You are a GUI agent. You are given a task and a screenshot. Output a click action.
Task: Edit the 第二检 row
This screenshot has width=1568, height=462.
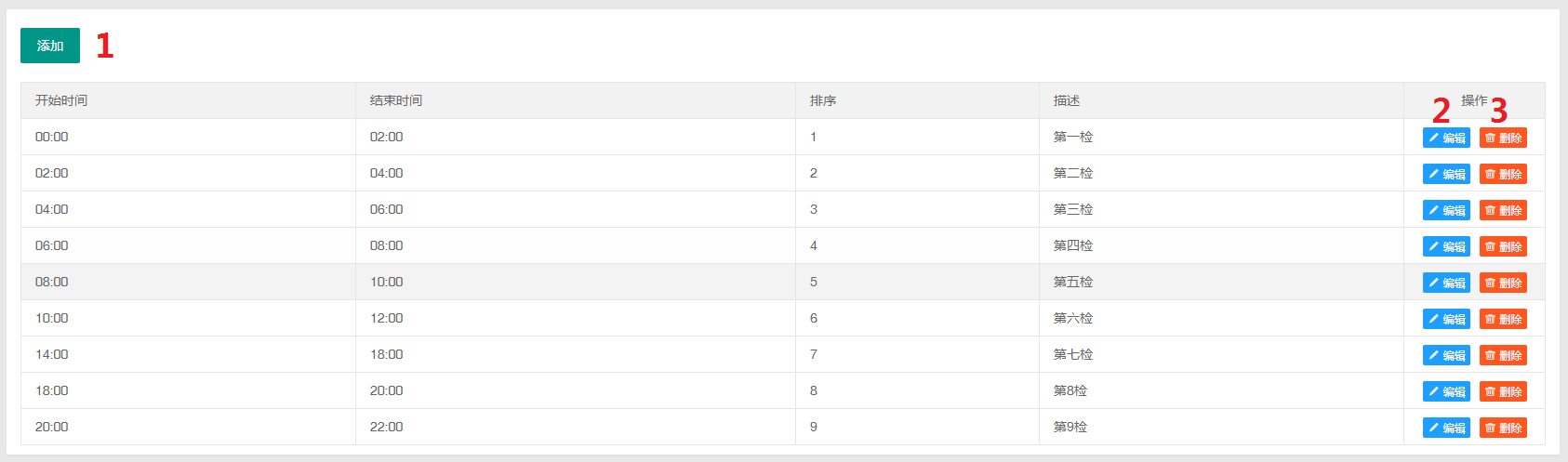(x=1446, y=174)
